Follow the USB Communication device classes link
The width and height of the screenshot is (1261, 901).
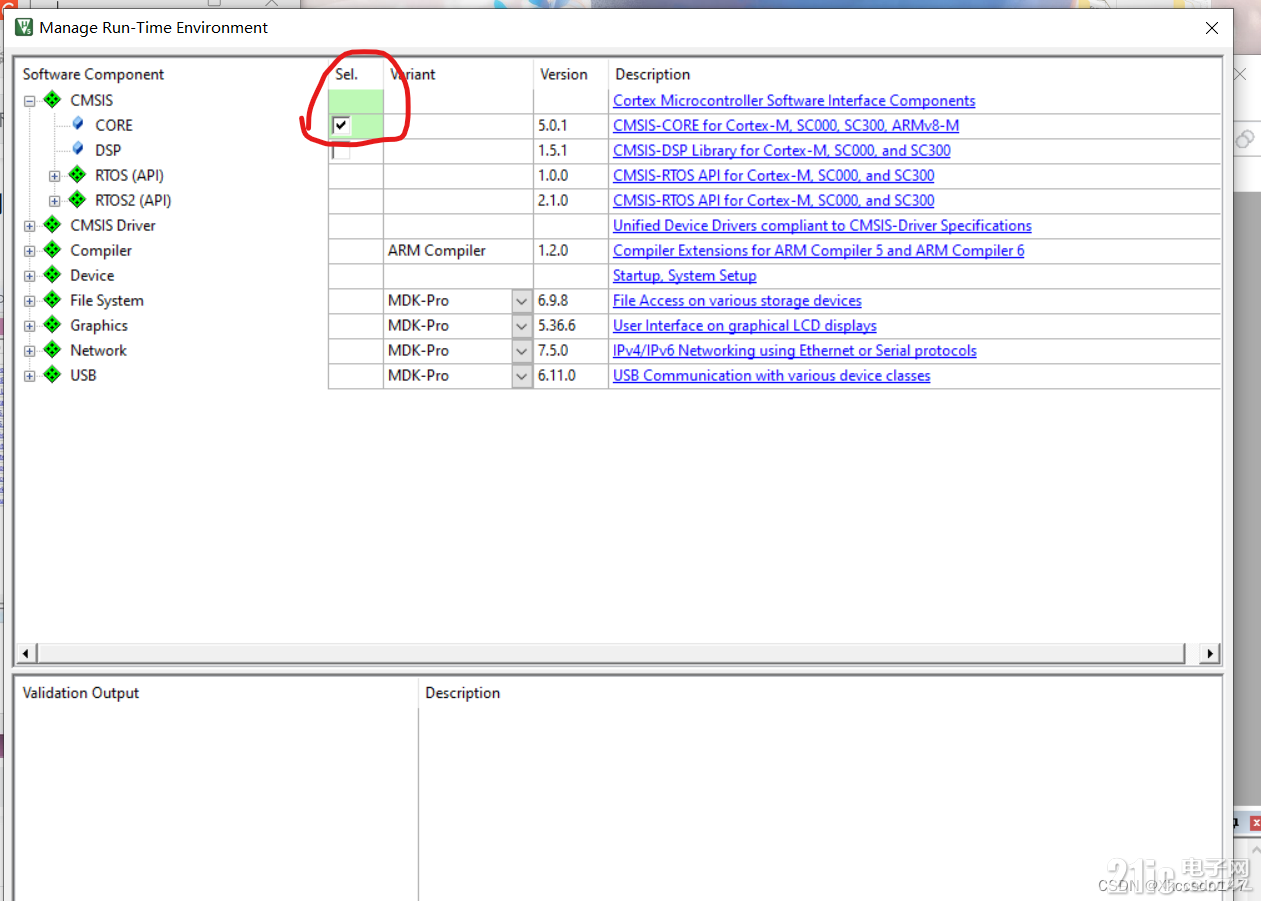pyautogui.click(x=772, y=375)
